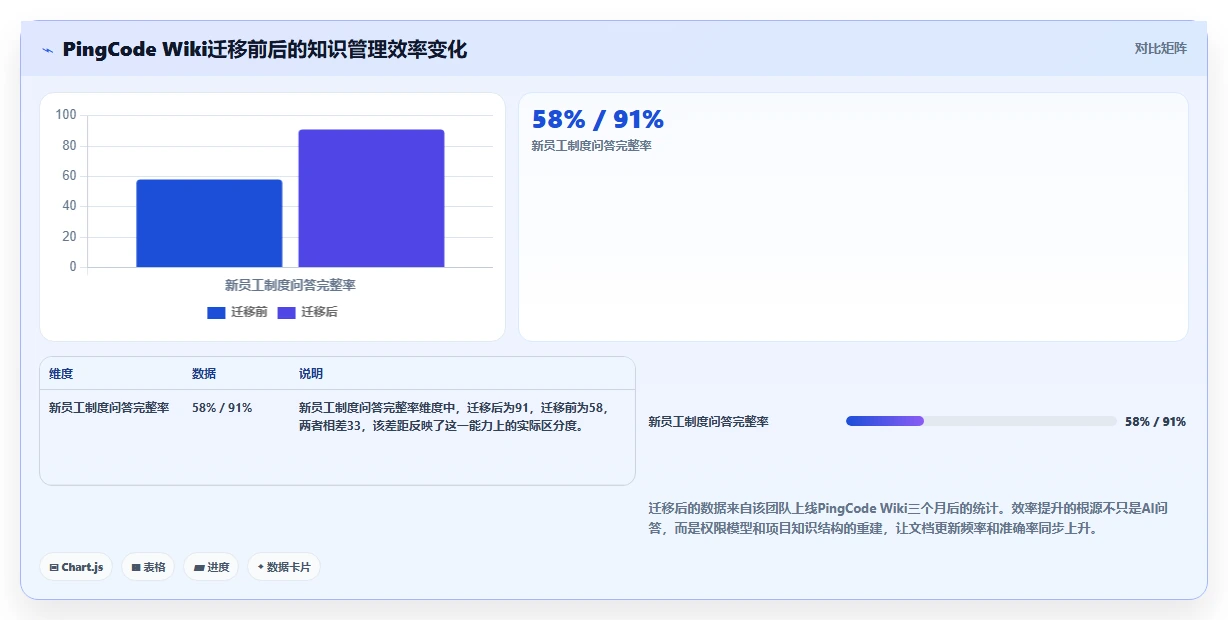Screen dimensions: 1228x620
Task: Click the table explanation text mentioning 两者相差33
Action: (x=453, y=417)
